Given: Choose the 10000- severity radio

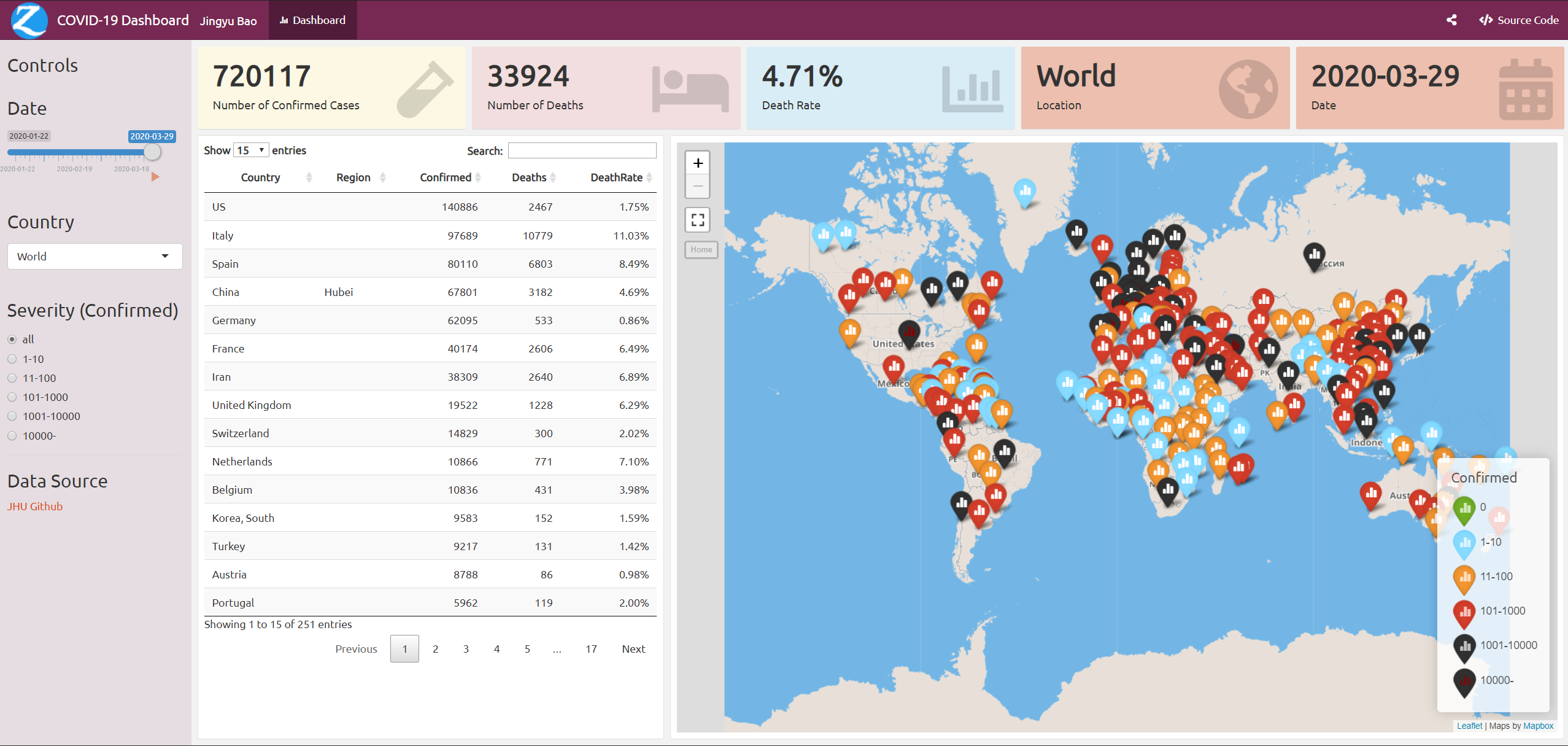Looking at the screenshot, I should [12, 436].
